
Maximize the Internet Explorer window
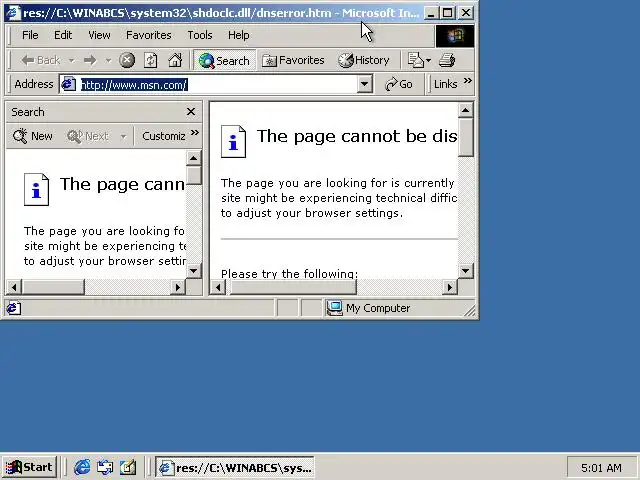click(447, 13)
